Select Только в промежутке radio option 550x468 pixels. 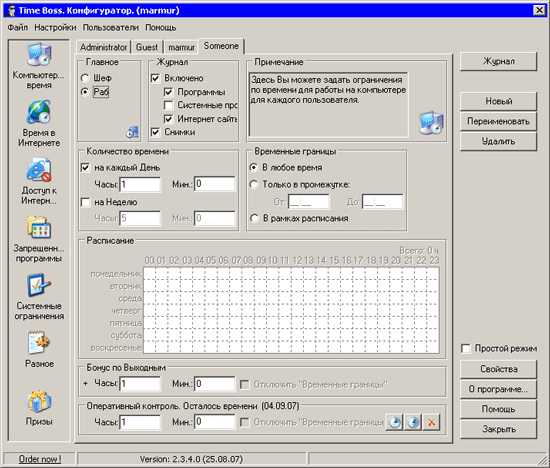(x=254, y=184)
